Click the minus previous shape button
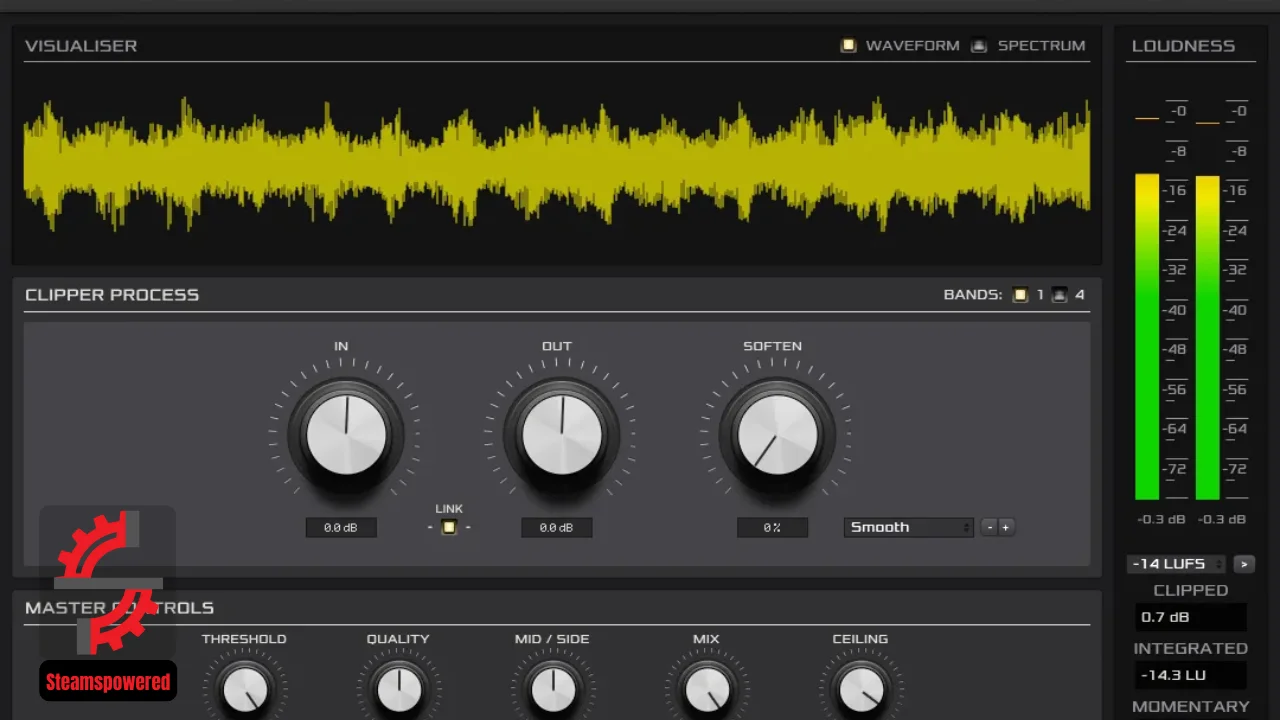The image size is (1280, 720). click(989, 527)
